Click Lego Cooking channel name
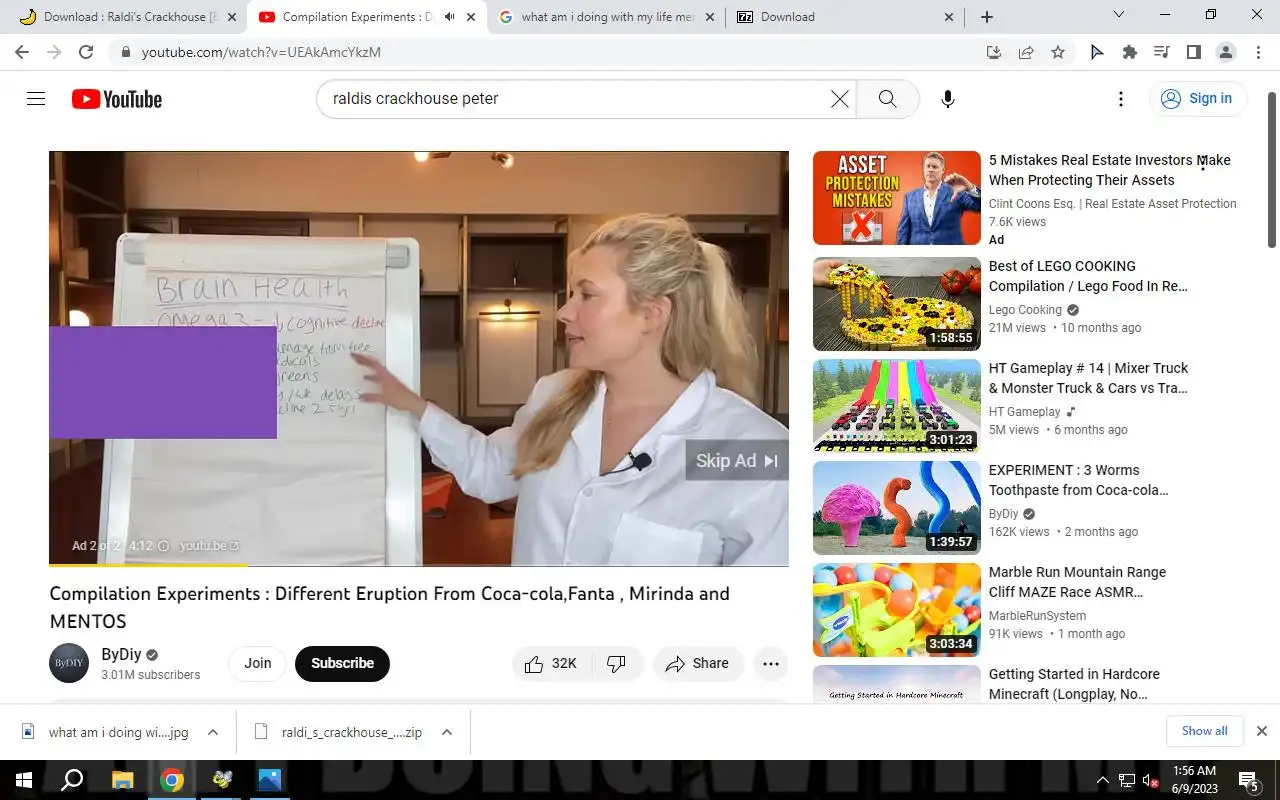 pos(1025,310)
